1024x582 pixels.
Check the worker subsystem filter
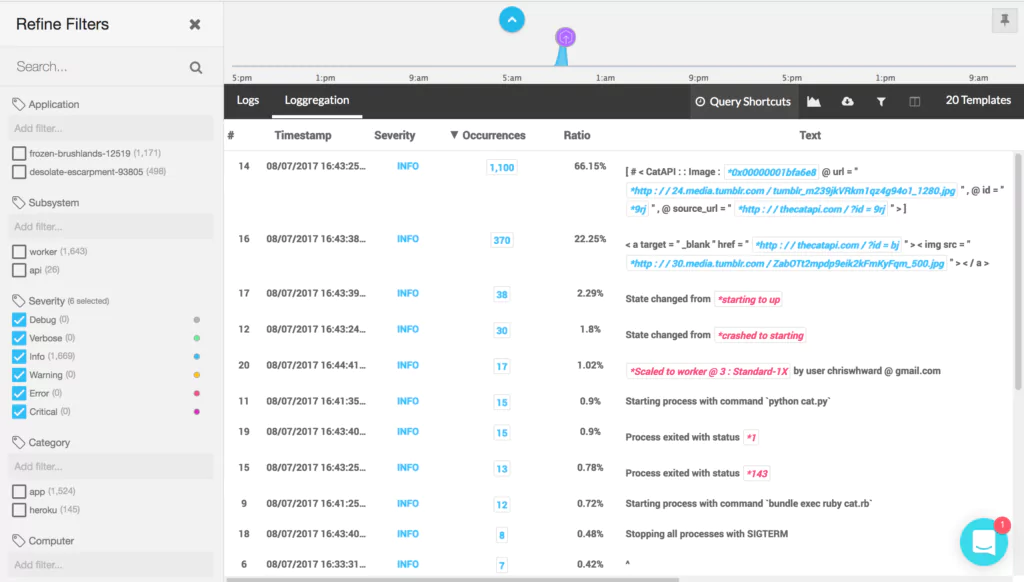[19, 251]
